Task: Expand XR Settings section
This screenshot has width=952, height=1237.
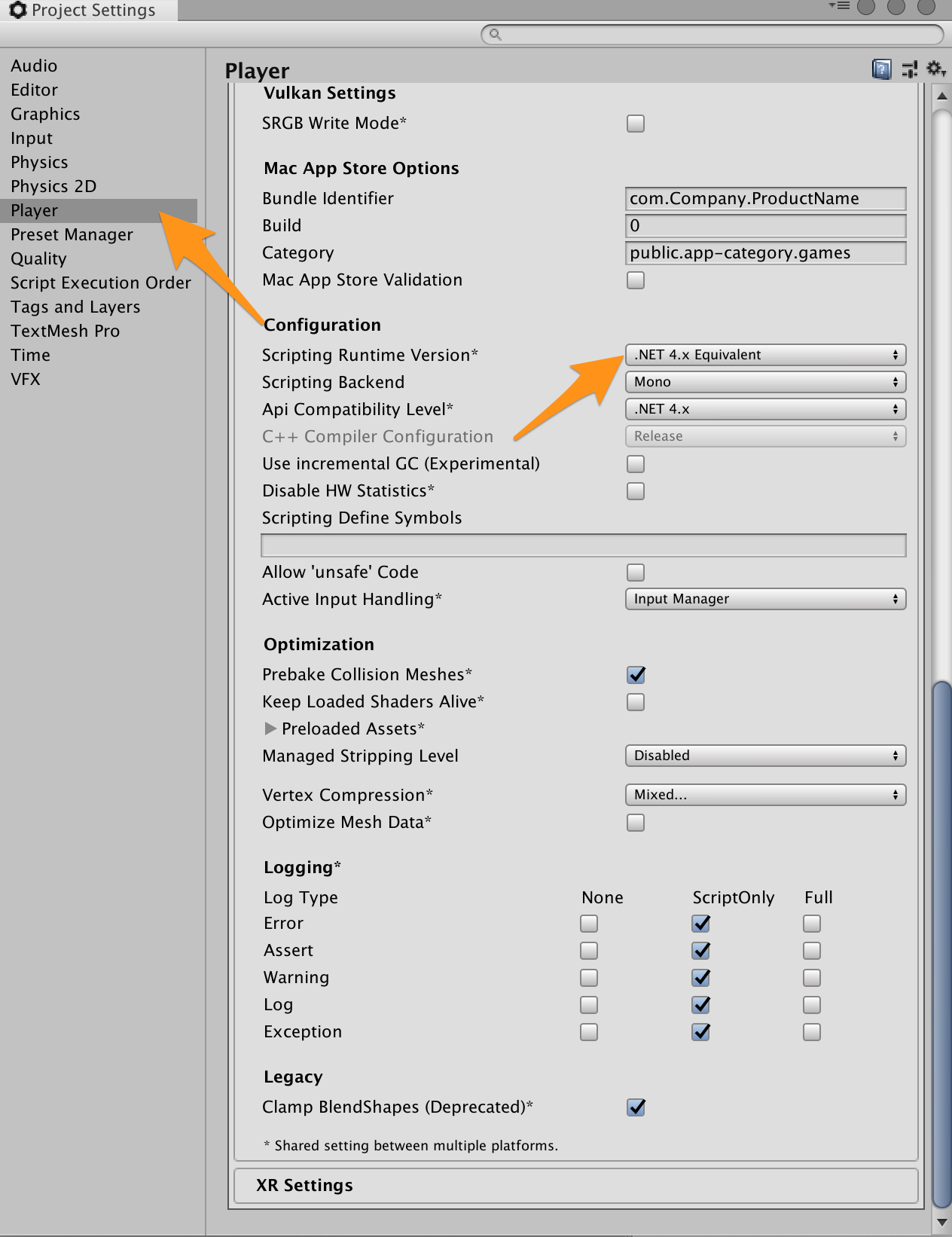Action: pos(576,1186)
